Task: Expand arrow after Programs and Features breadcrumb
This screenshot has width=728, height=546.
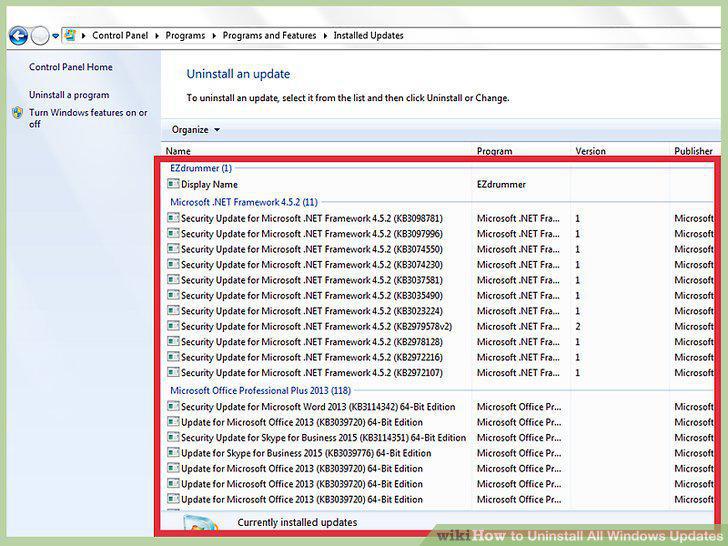Action: tap(325, 36)
